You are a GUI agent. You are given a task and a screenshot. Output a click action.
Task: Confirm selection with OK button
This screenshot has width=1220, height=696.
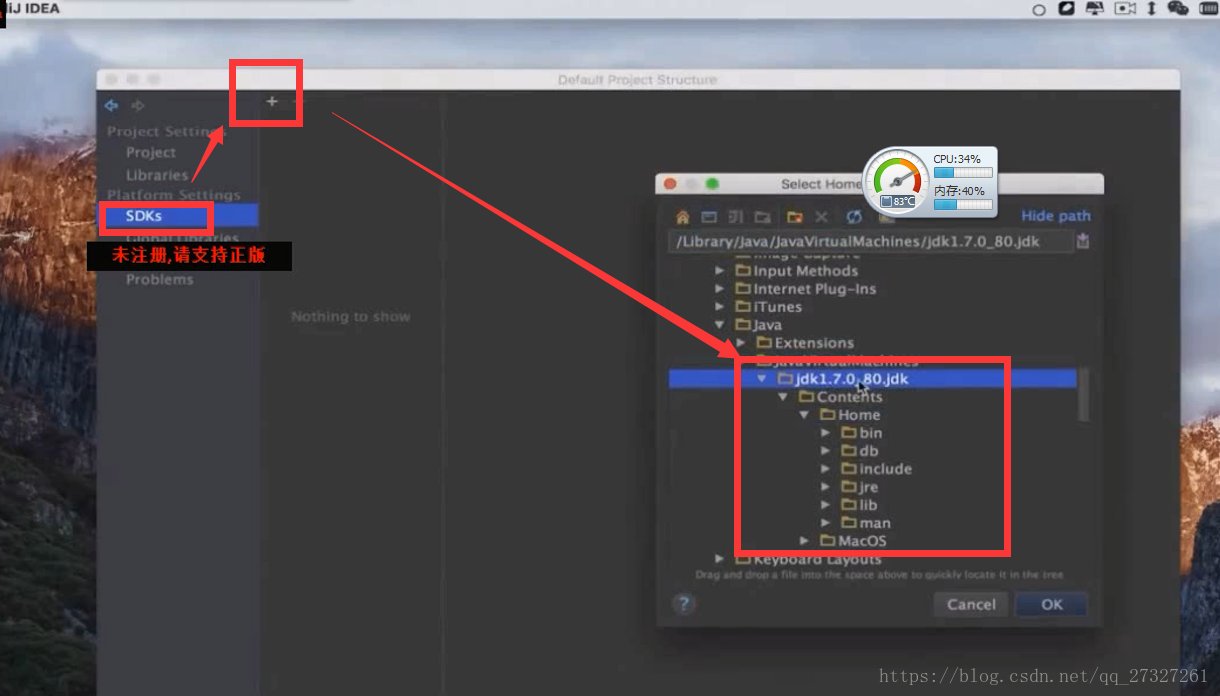1051,604
